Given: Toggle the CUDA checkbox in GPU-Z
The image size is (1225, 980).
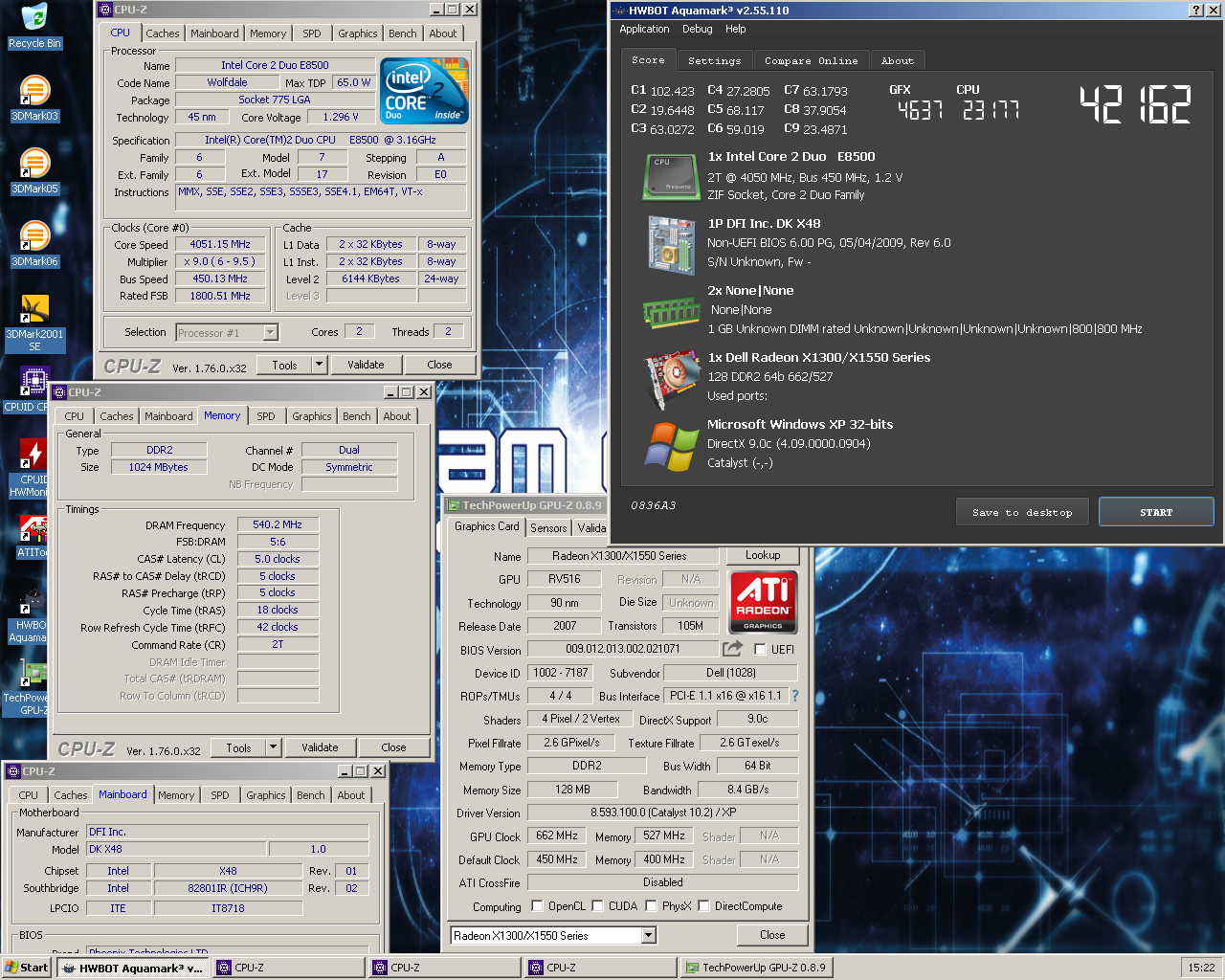Looking at the screenshot, I should (x=597, y=905).
